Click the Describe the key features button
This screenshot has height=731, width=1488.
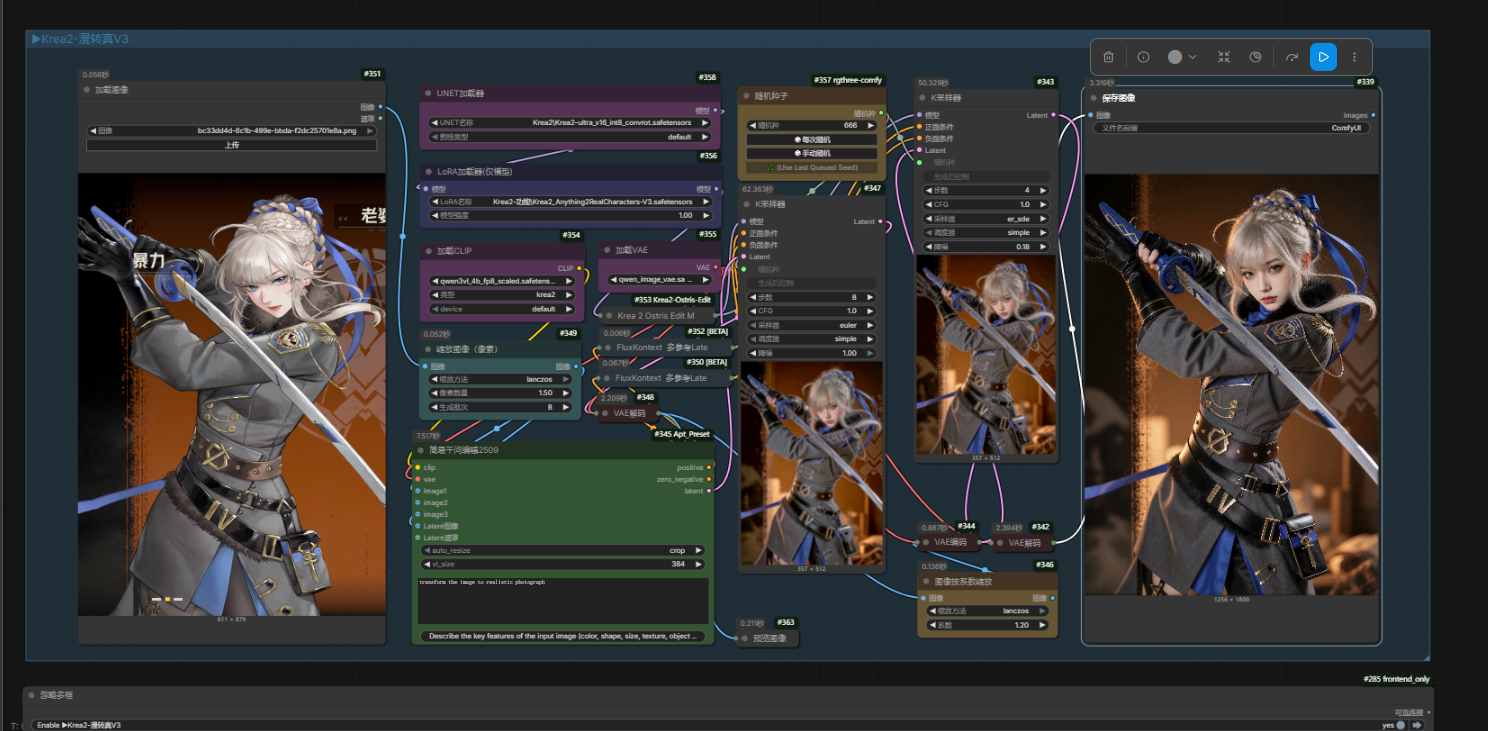point(562,636)
